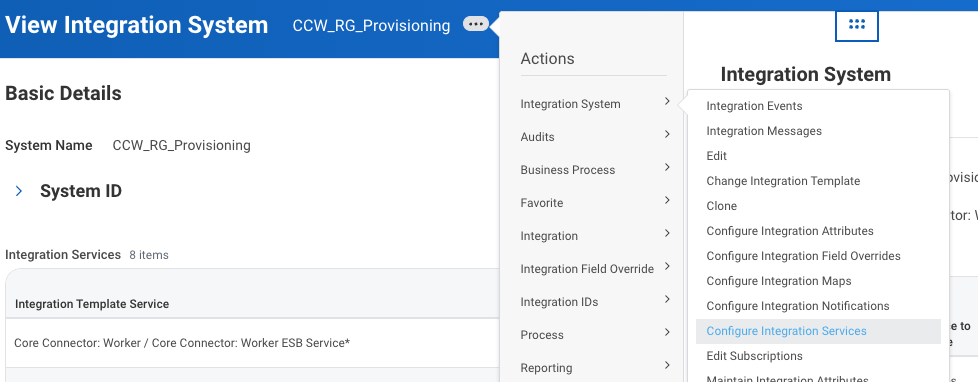
Task: Choose the Clone action
Action: [x=722, y=206]
